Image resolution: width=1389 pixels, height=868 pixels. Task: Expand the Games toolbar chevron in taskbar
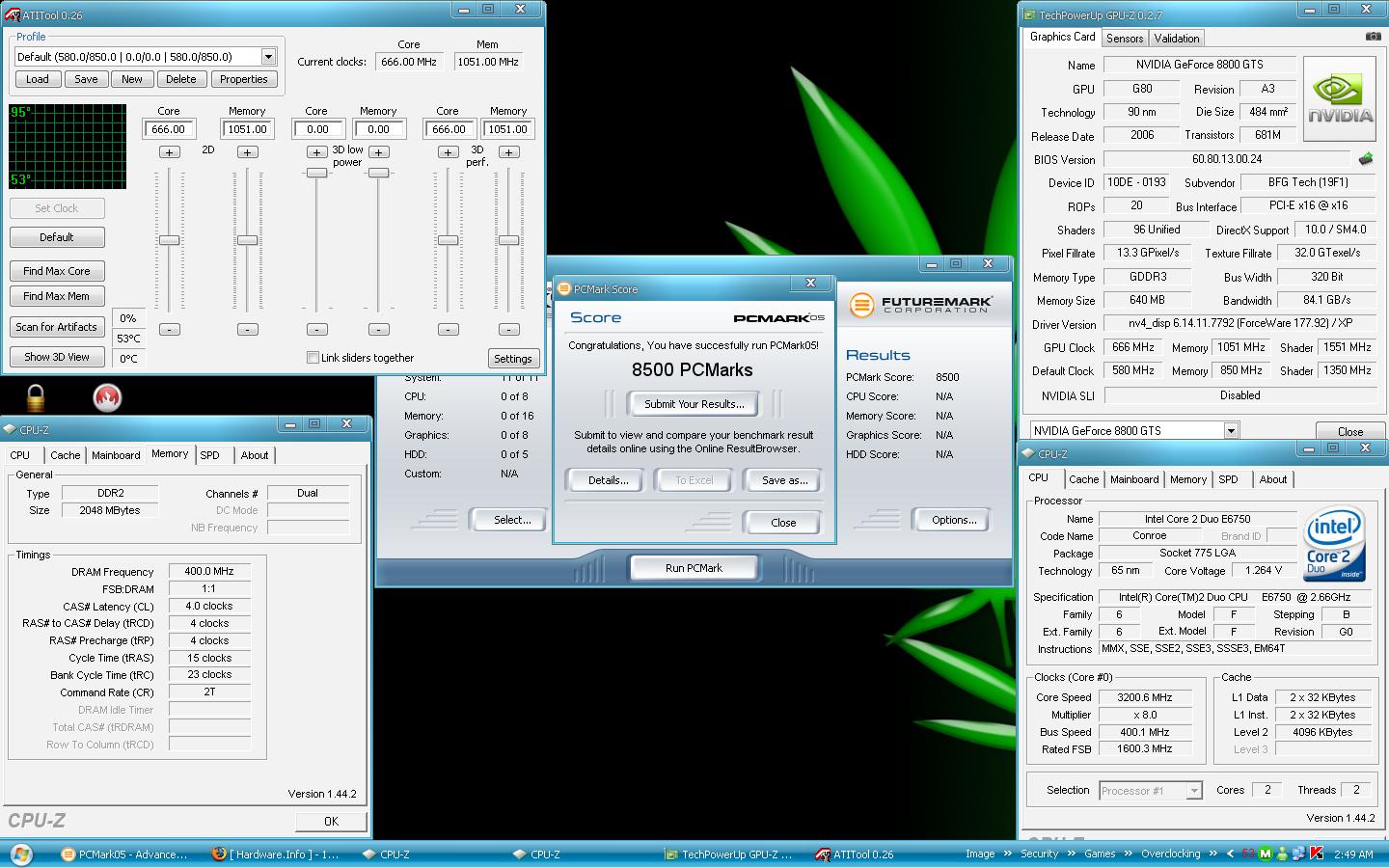point(1127,854)
